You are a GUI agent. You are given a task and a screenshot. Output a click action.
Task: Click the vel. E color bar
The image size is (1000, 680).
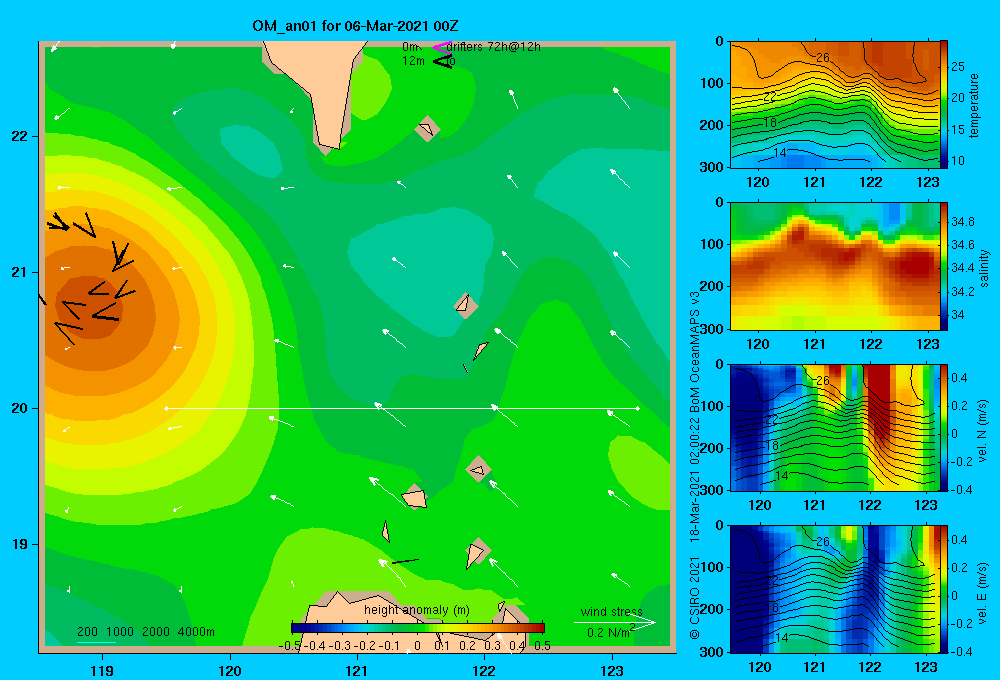[x=944, y=589]
